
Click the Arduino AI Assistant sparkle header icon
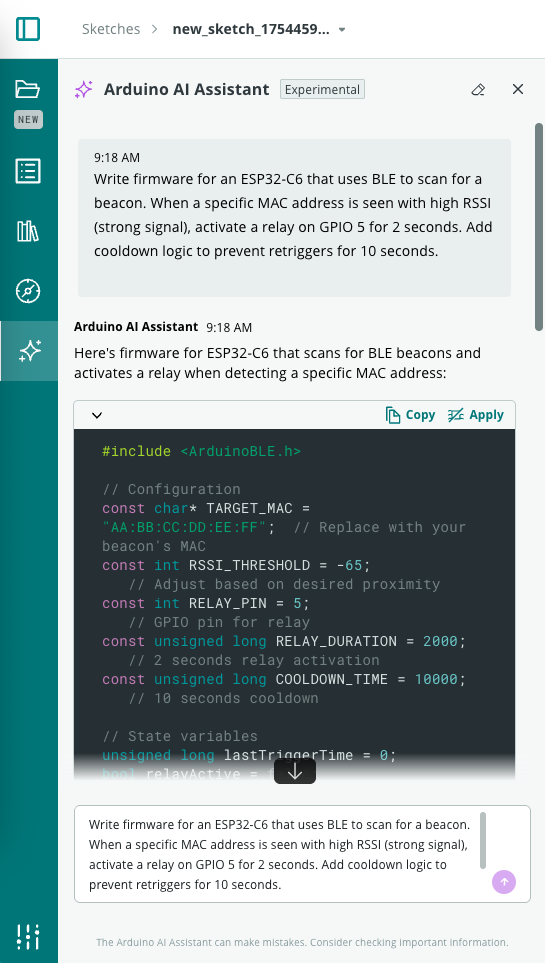tap(84, 90)
